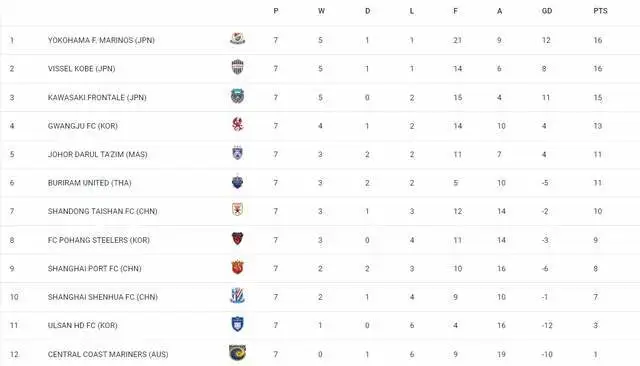640x366 pixels.
Task: Open the Vissel Kobe (JPN) team link
Action: coord(82,69)
